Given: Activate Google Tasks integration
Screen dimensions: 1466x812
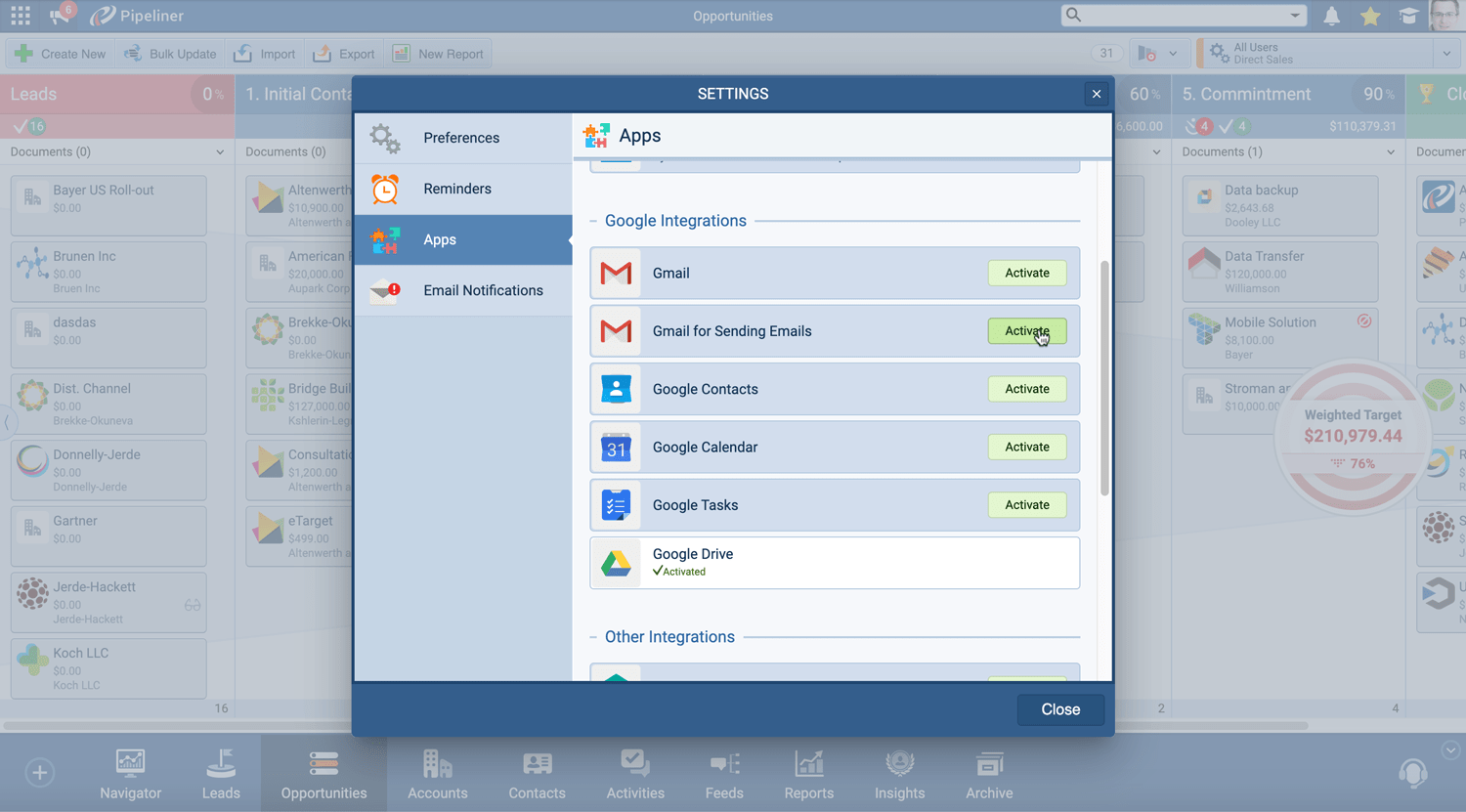Looking at the screenshot, I should tap(1026, 505).
